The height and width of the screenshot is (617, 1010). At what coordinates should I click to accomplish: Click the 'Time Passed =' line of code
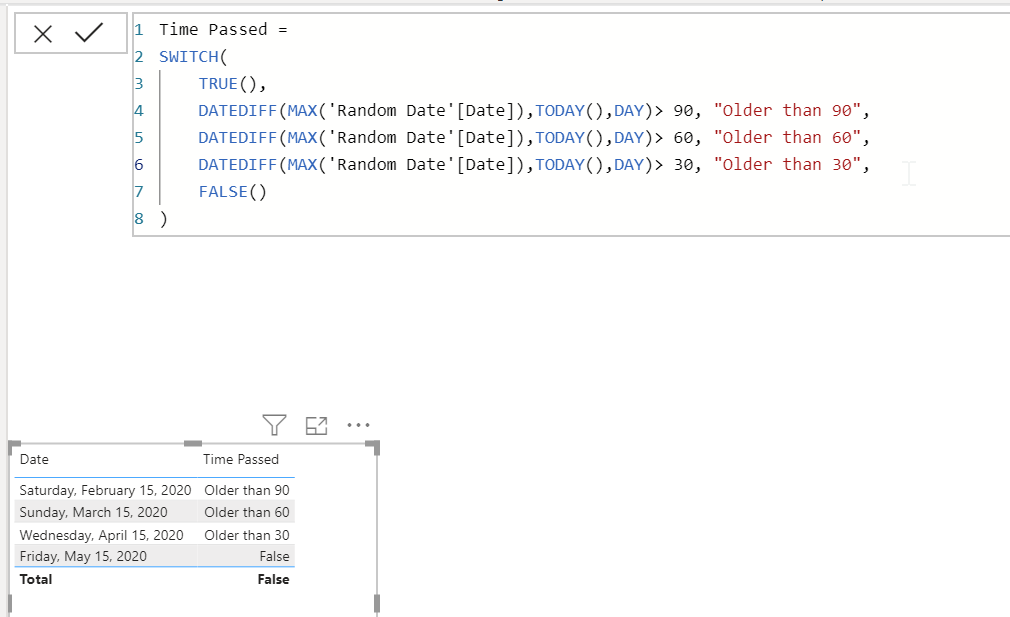223,30
